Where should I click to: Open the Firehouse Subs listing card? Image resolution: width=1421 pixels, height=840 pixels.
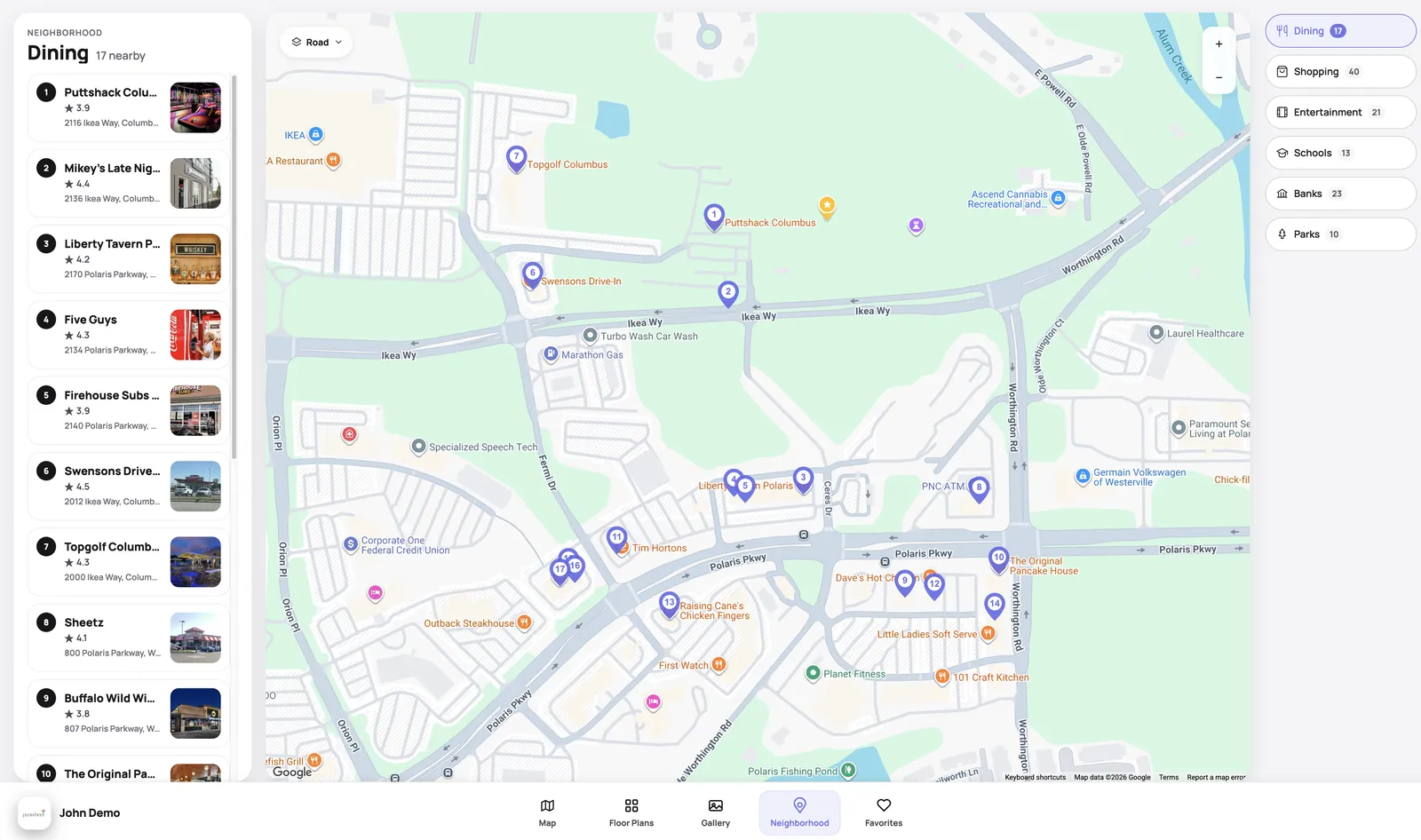tap(129, 410)
